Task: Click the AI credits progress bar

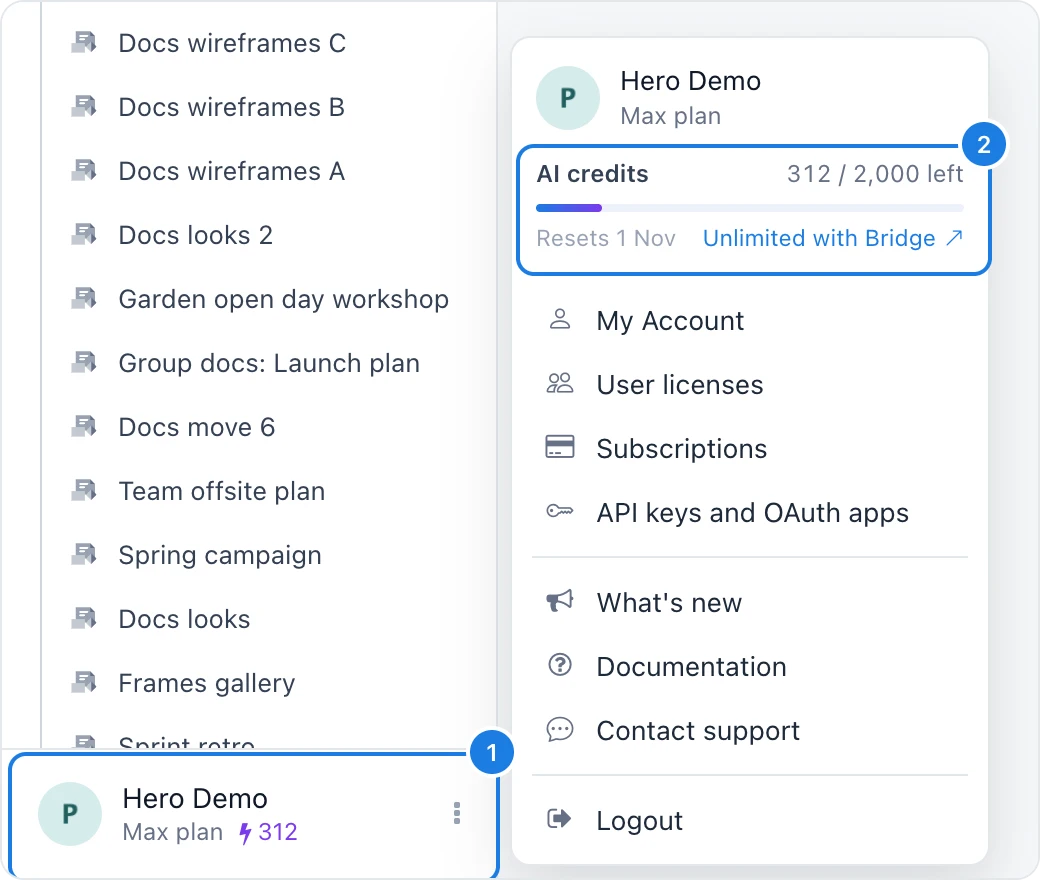Action: pos(749,208)
